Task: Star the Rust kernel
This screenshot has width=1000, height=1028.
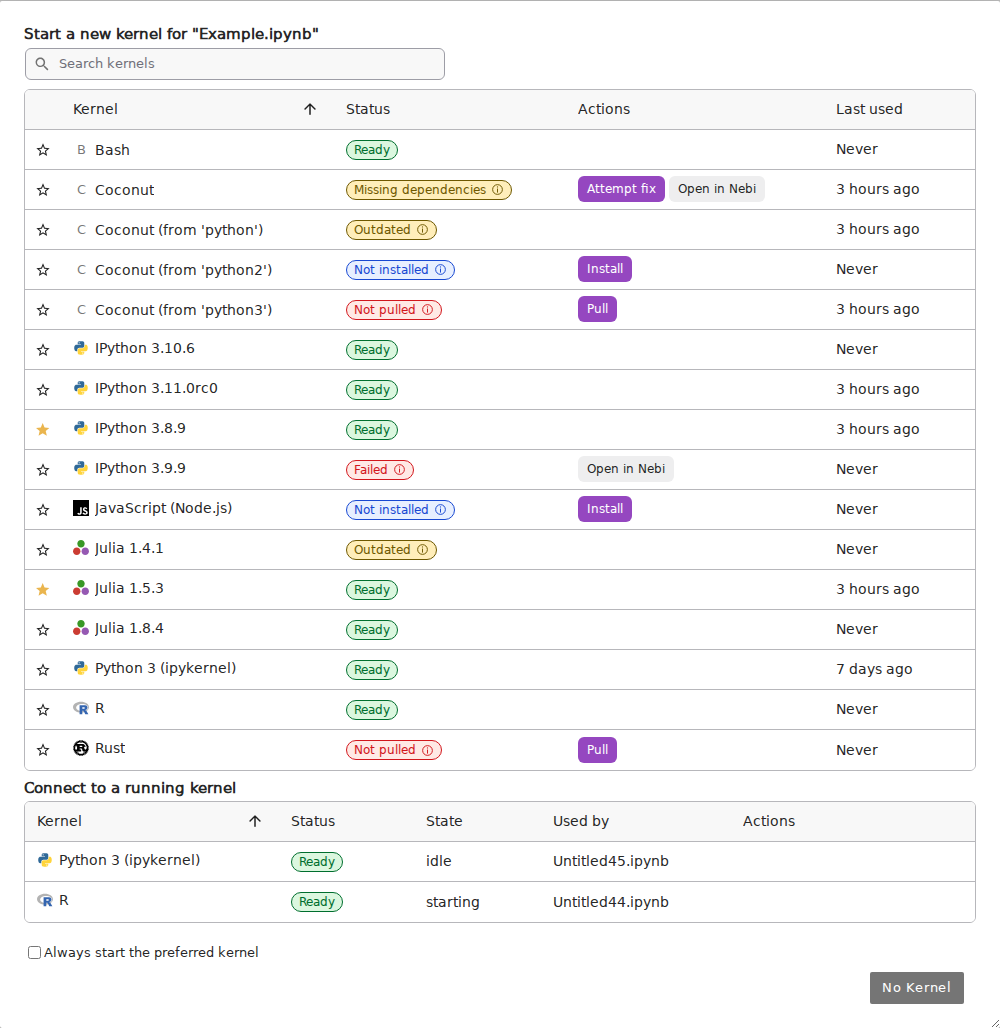Action: click(x=43, y=750)
